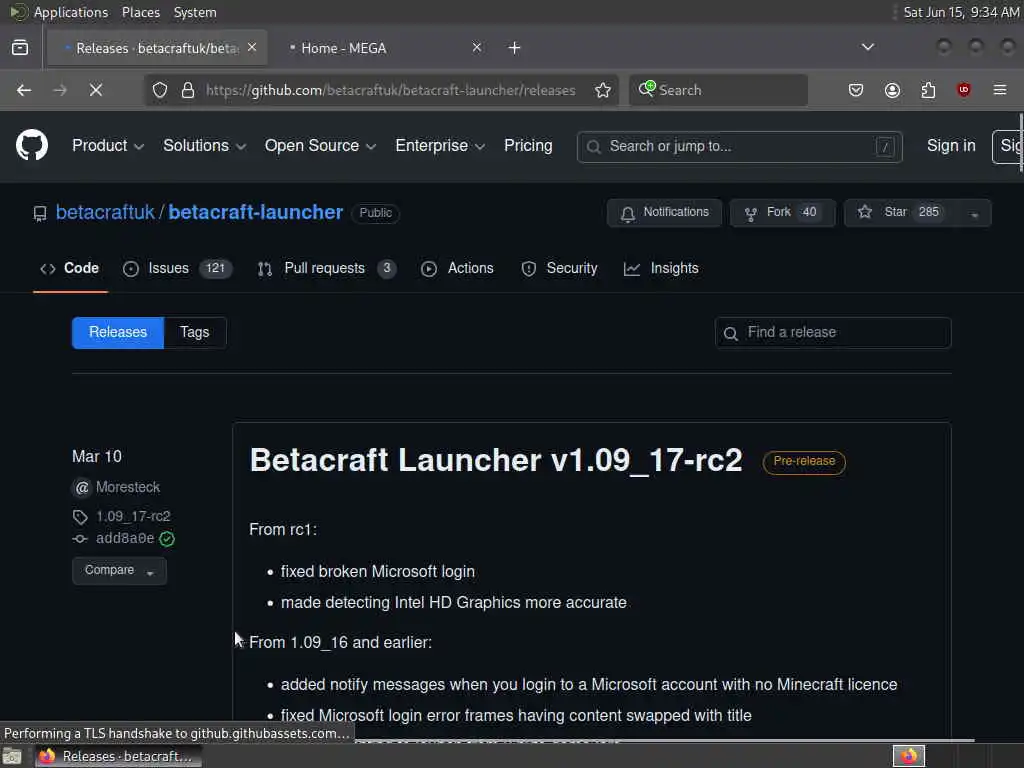The image size is (1024, 768).
Task: Open the Pocket save icon in toolbar
Action: point(856,90)
